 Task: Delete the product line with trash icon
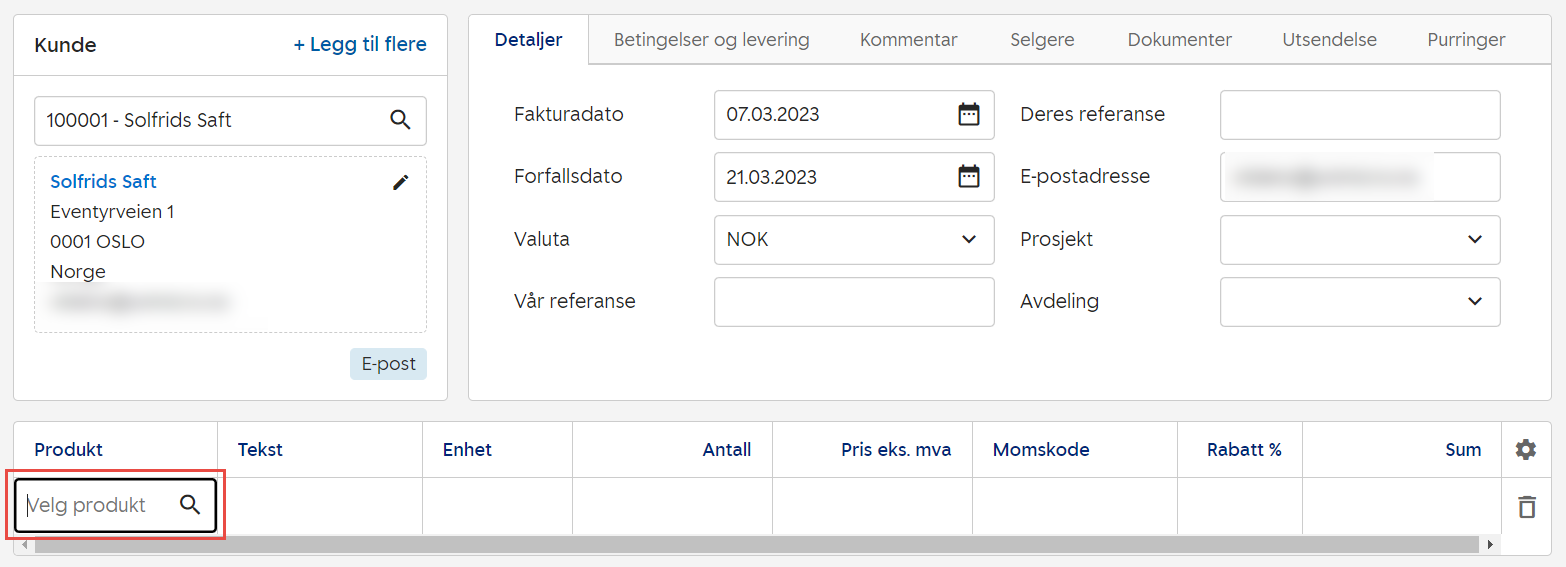coord(1526,507)
